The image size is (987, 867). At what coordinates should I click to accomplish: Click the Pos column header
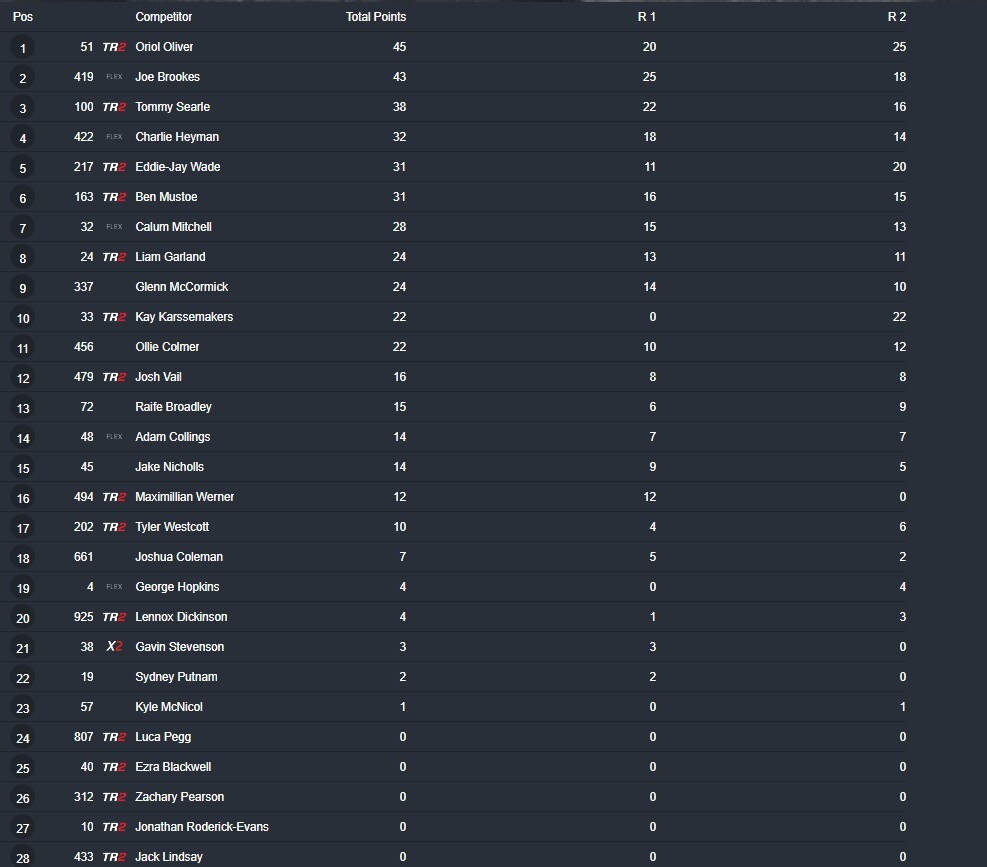point(22,17)
